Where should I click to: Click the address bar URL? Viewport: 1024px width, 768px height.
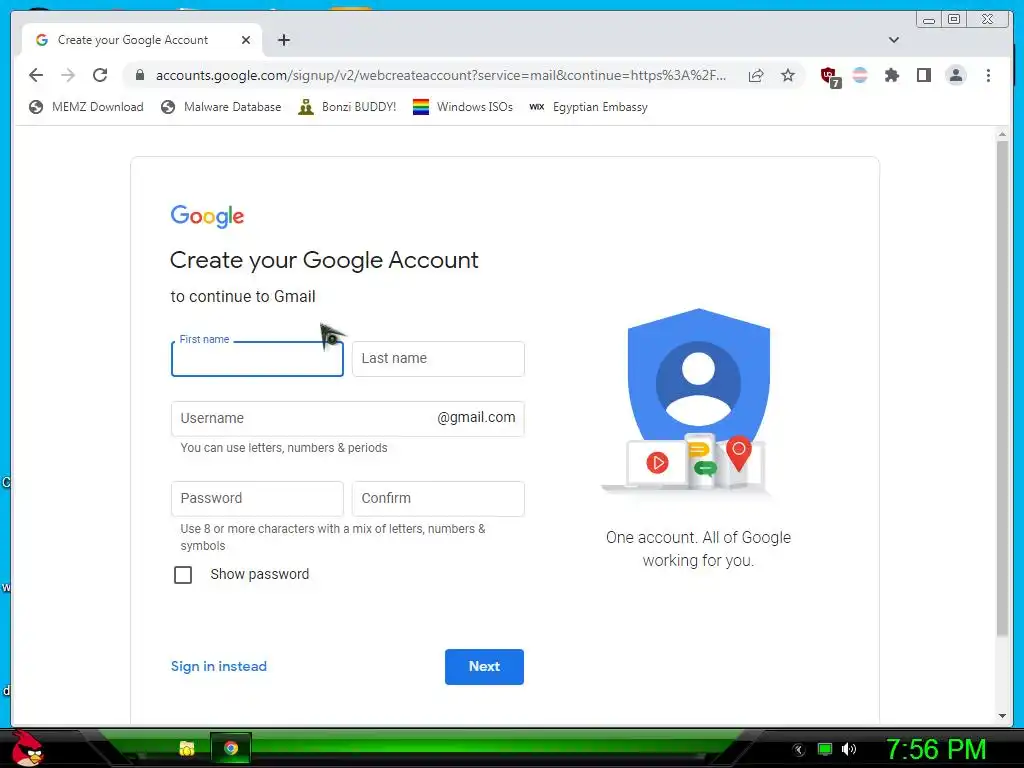point(441,75)
